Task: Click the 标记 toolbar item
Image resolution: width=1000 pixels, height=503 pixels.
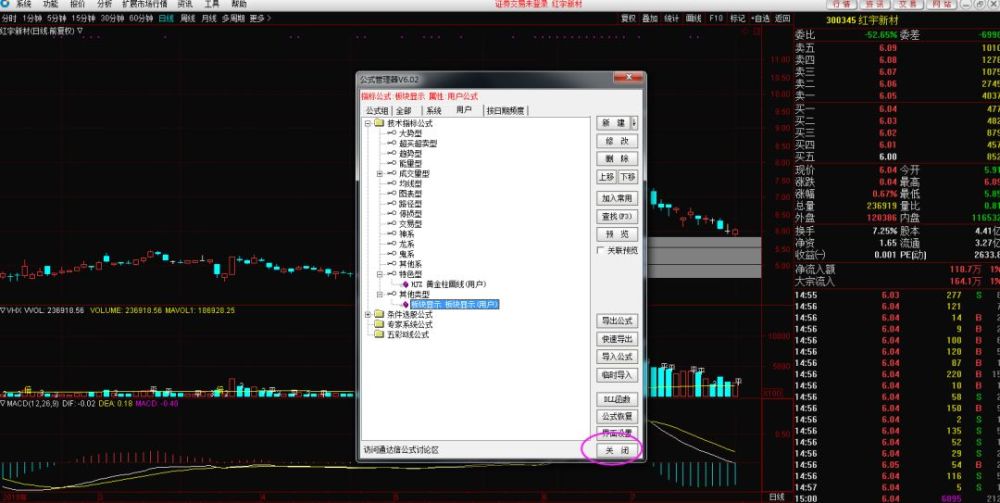Action: (737, 18)
